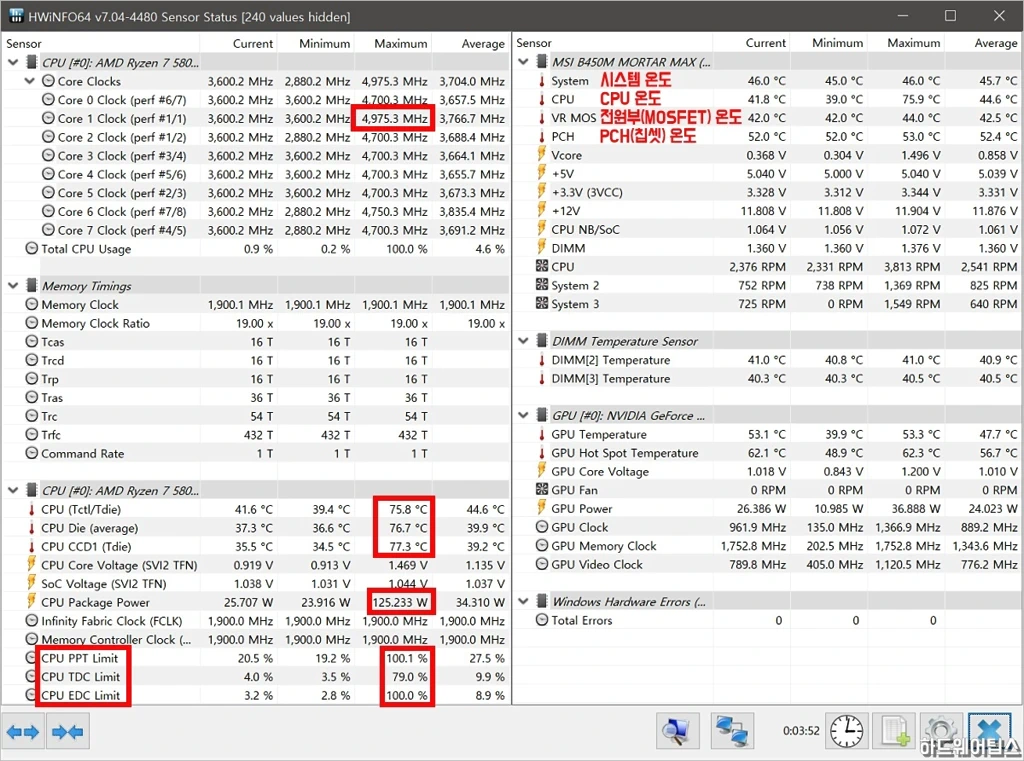Click the Memory Clock circle icon

[31, 304]
